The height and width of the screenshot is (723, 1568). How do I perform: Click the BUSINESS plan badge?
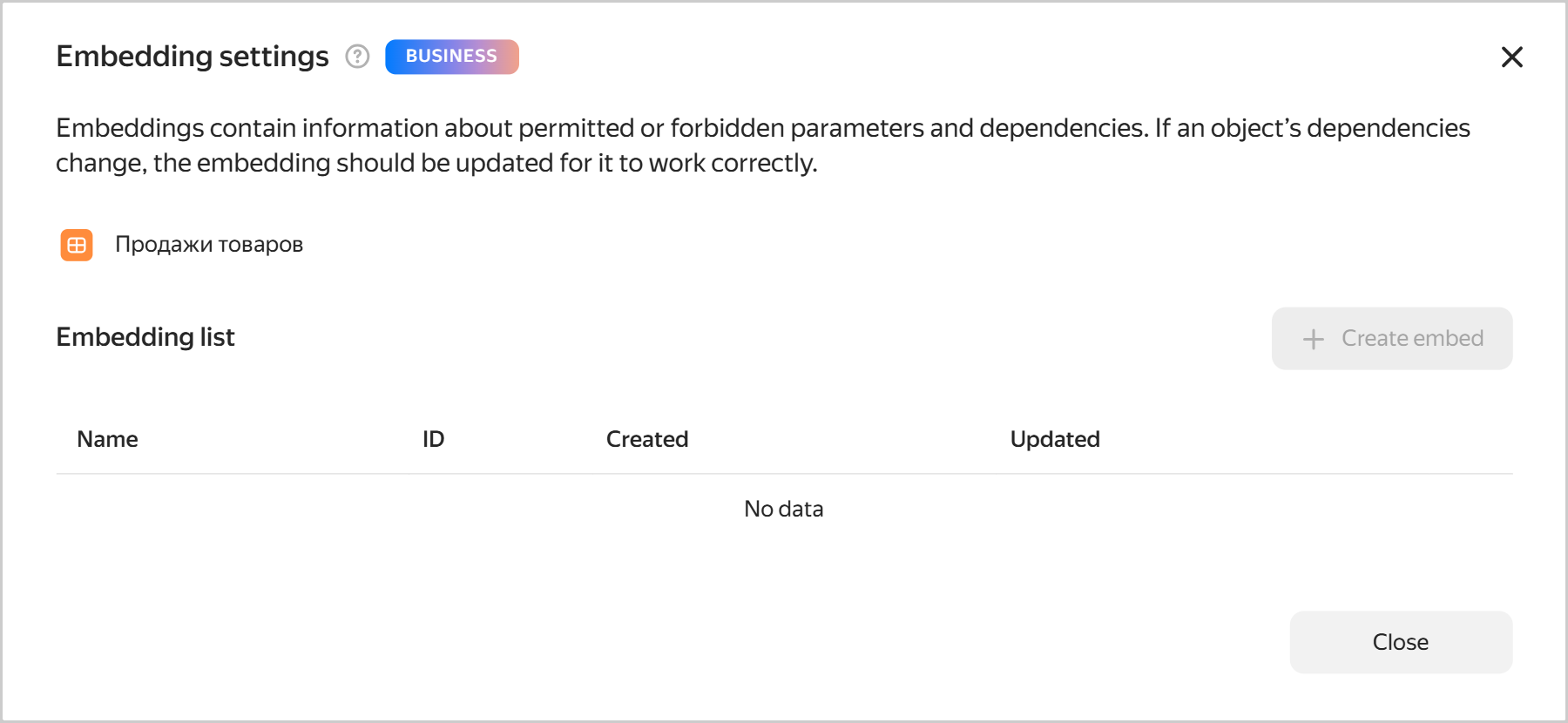click(x=451, y=57)
